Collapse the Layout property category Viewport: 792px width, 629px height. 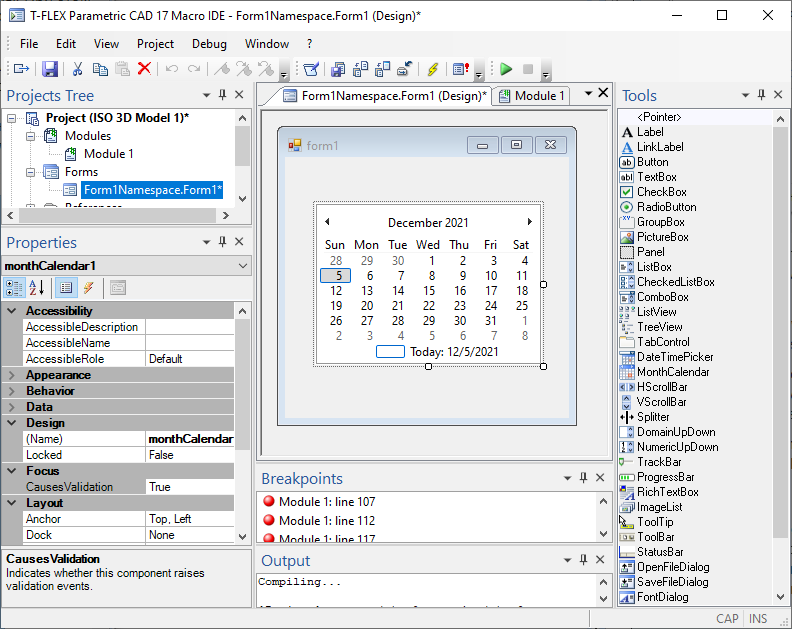pyautogui.click(x=12, y=503)
